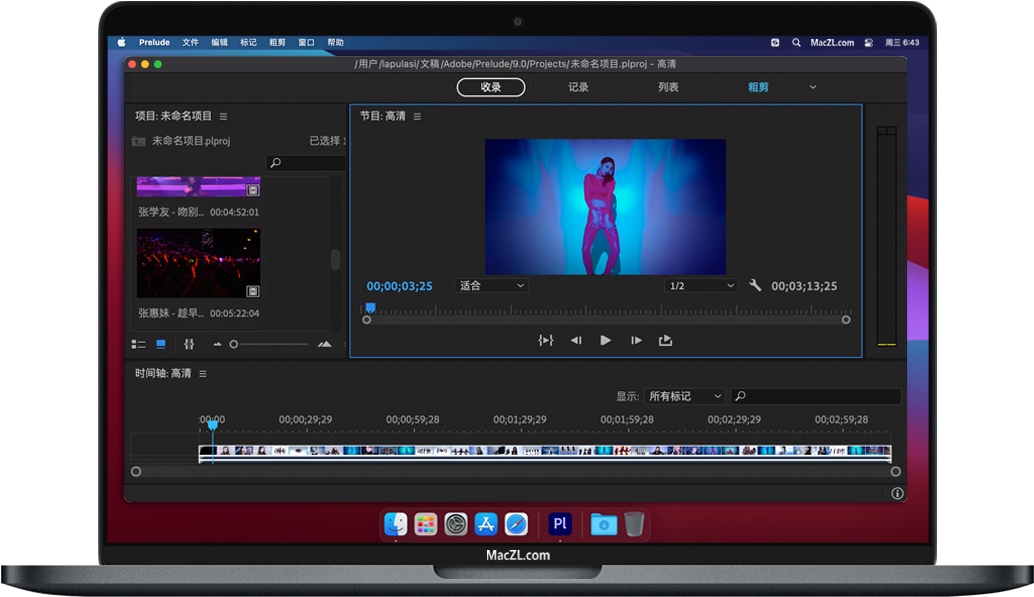
Task: Click the 收录 ingest button
Action: pyautogui.click(x=490, y=87)
